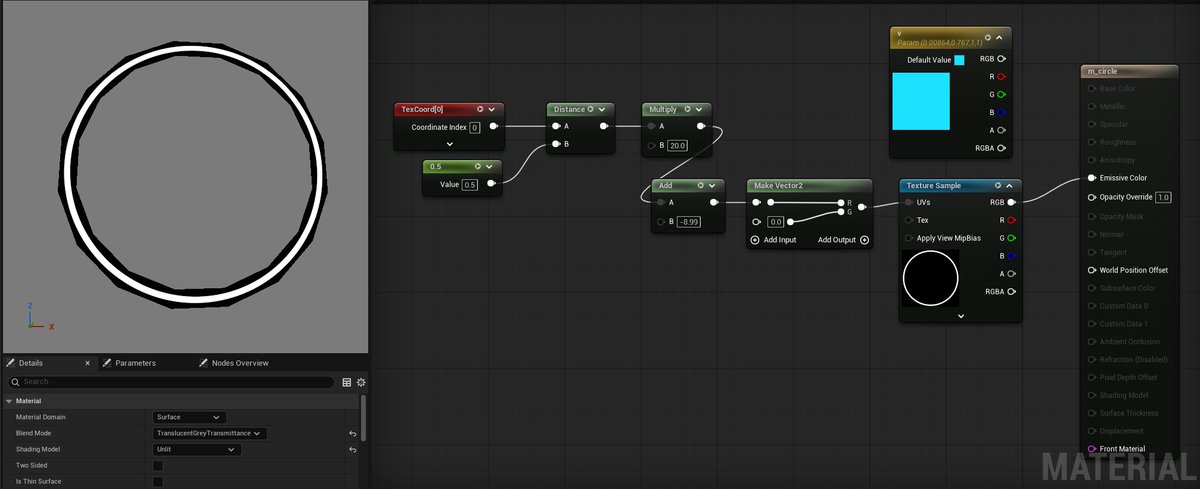Click Texture Sample green G output pin
This screenshot has height=489, width=1200.
pos(1012,238)
